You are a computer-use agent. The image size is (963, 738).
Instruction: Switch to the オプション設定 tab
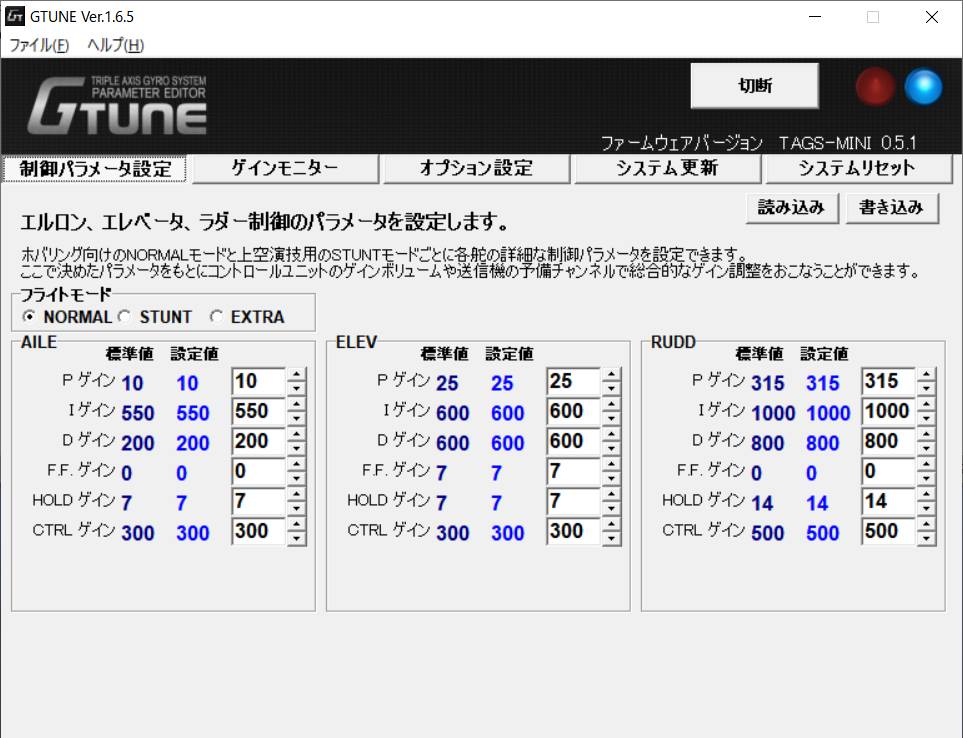coord(477,168)
